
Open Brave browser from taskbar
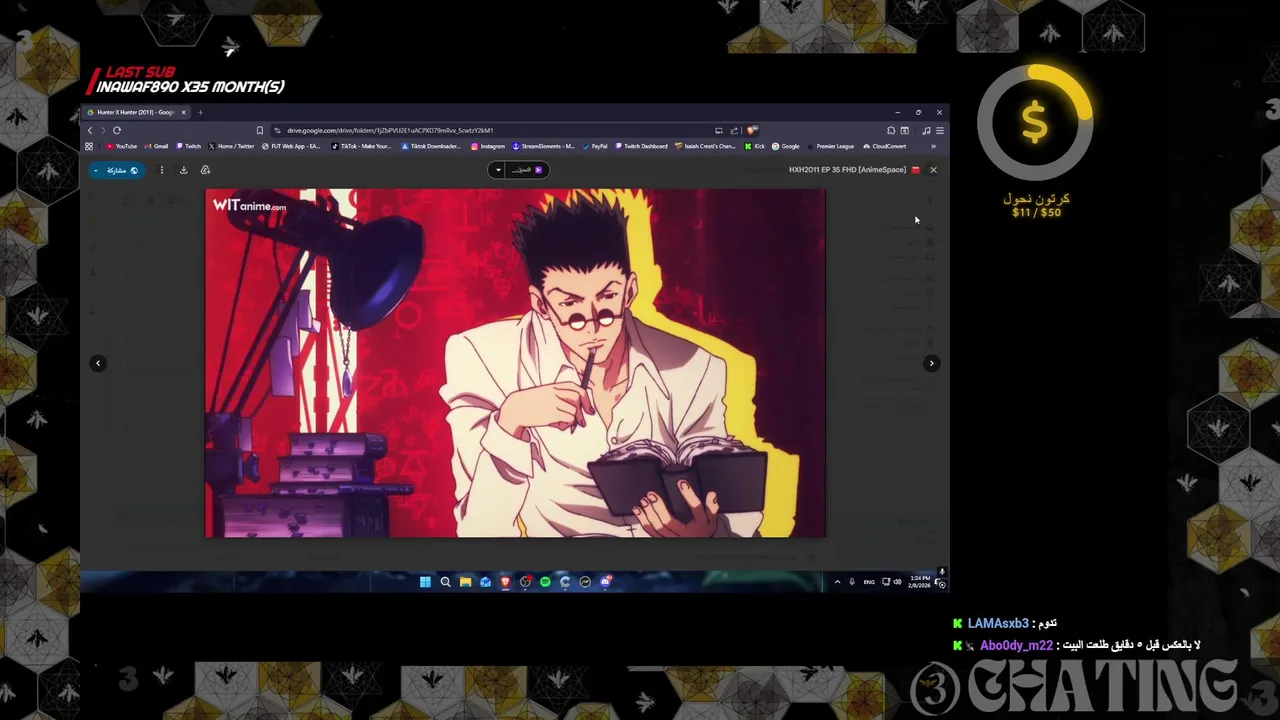[505, 582]
